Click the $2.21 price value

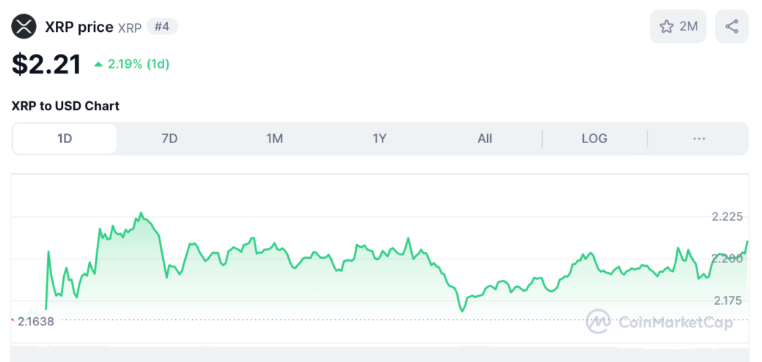point(46,64)
